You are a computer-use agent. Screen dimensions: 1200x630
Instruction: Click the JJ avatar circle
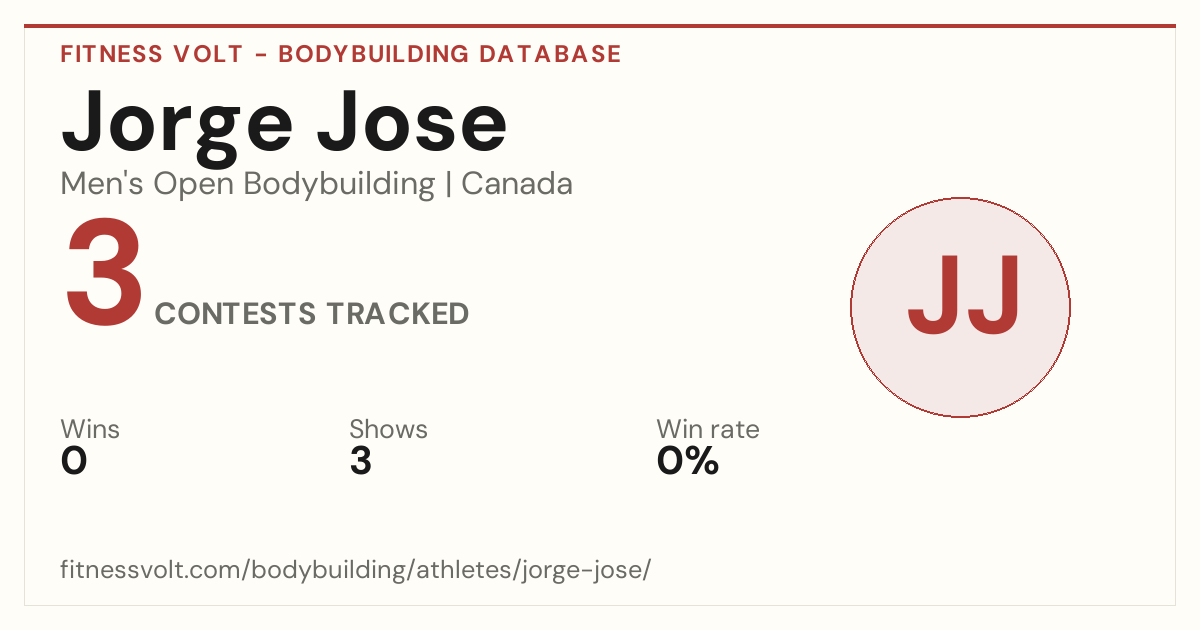[960, 307]
